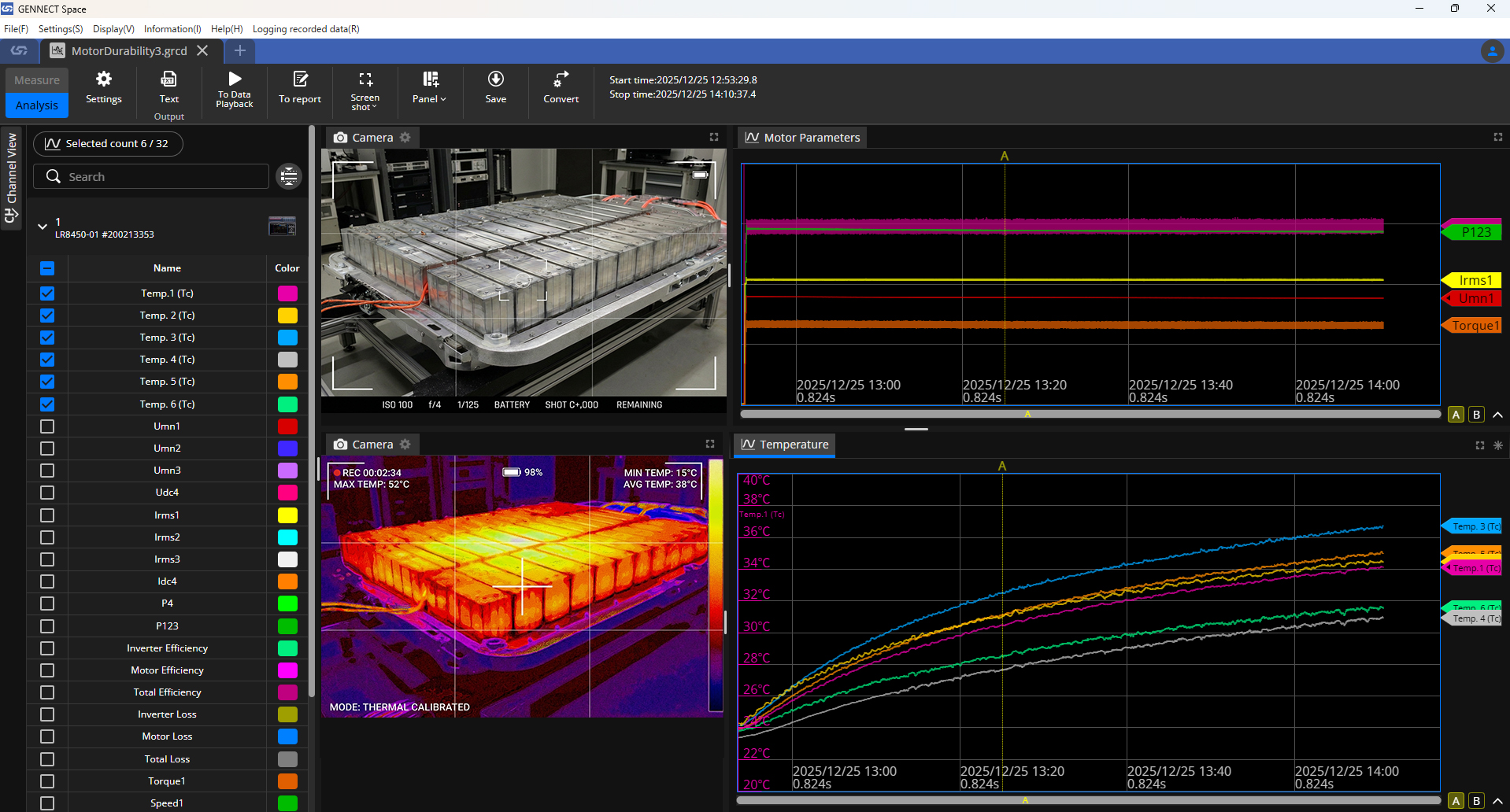Open the user account icon
The height and width of the screenshot is (812, 1510).
click(x=1491, y=51)
